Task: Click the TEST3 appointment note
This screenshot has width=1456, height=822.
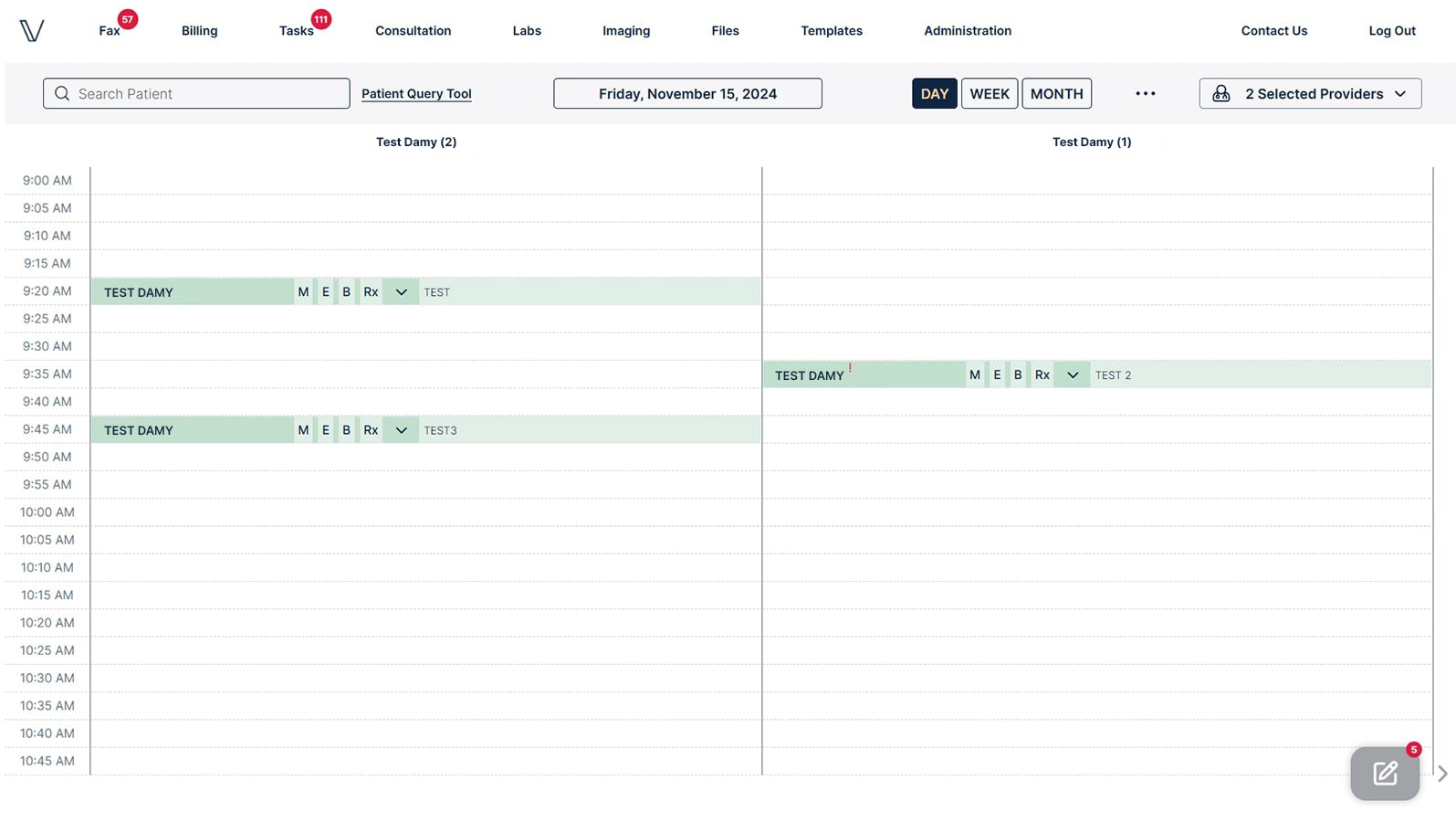Action: (x=440, y=430)
